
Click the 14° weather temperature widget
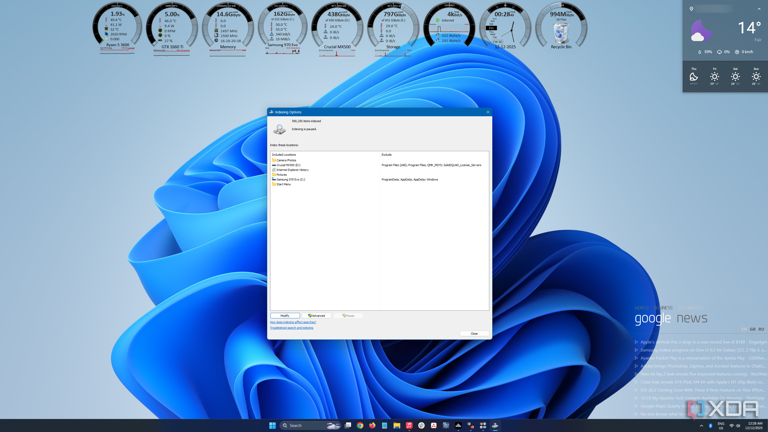point(749,28)
